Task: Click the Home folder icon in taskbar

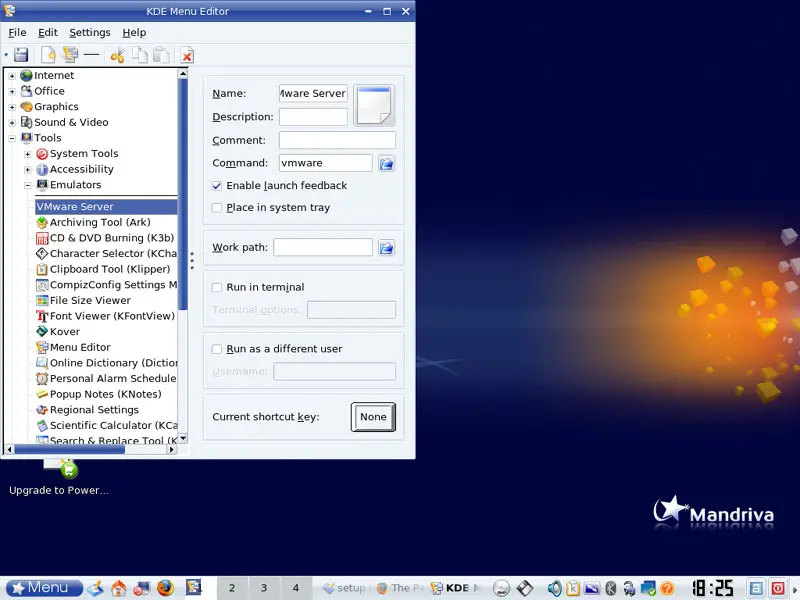Action: tap(119, 588)
